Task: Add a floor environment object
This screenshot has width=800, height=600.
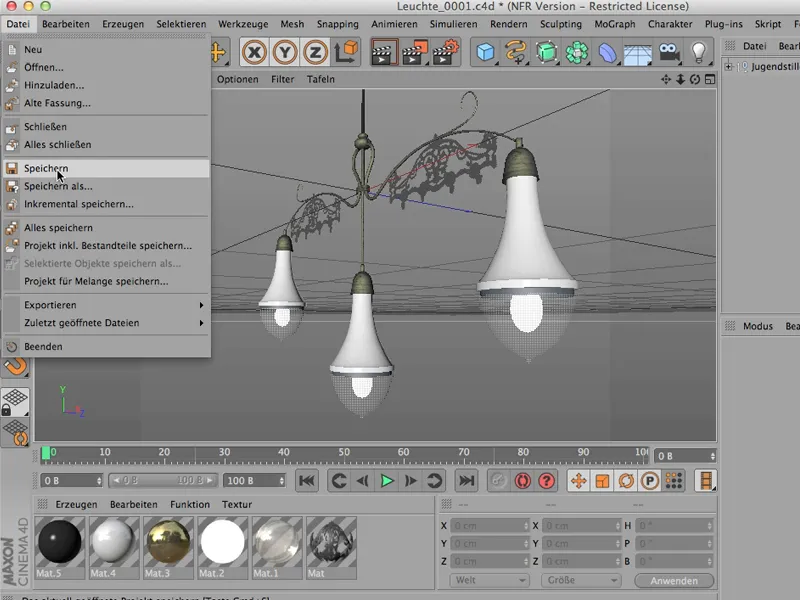Action: pyautogui.click(x=638, y=53)
